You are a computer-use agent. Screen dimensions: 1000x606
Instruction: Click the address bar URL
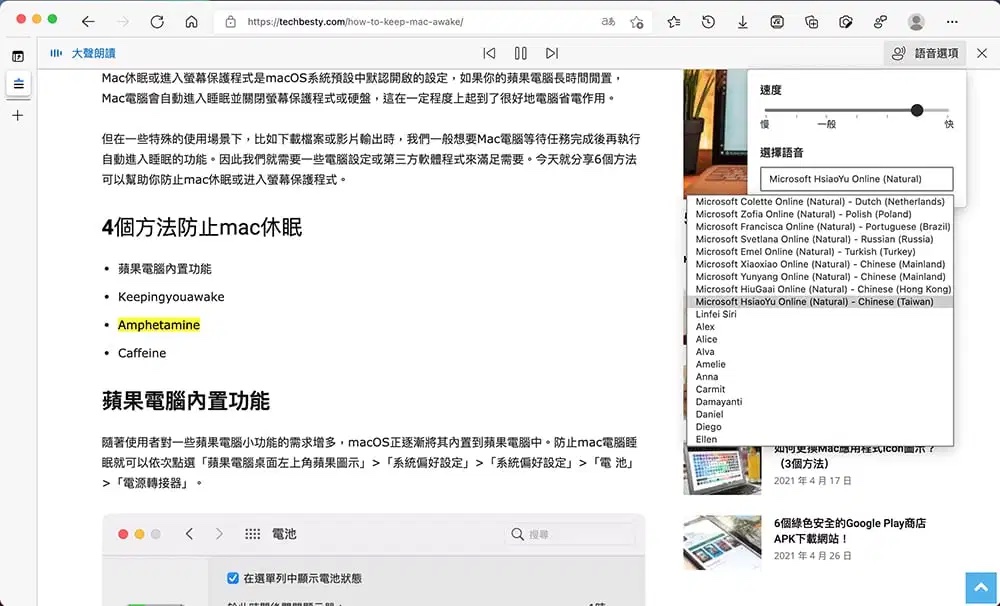pyautogui.click(x=355, y=22)
